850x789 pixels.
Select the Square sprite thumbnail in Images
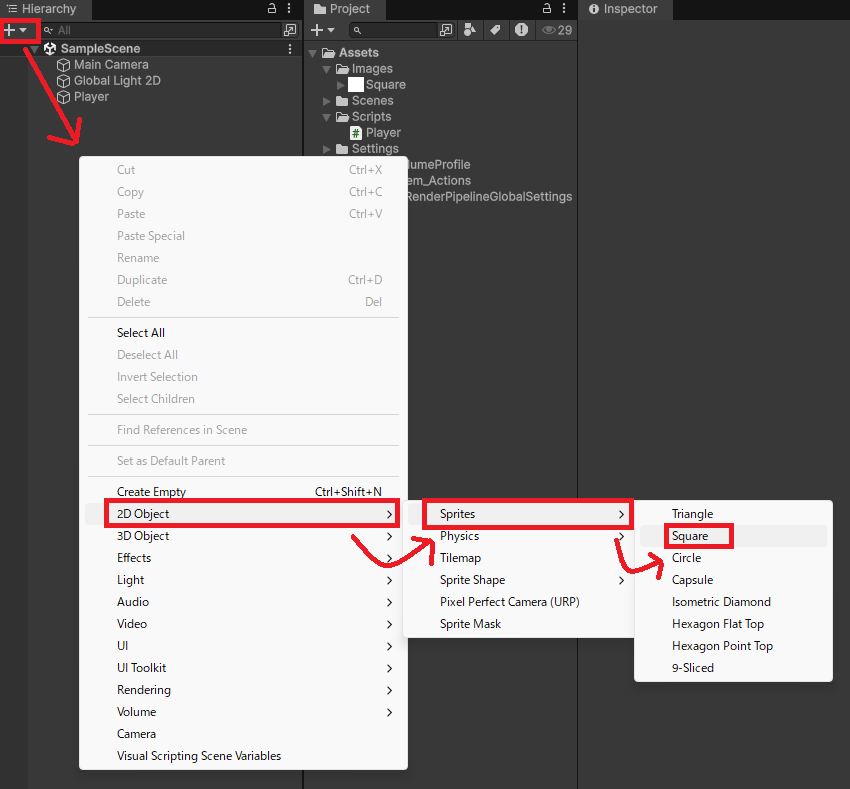tap(356, 85)
